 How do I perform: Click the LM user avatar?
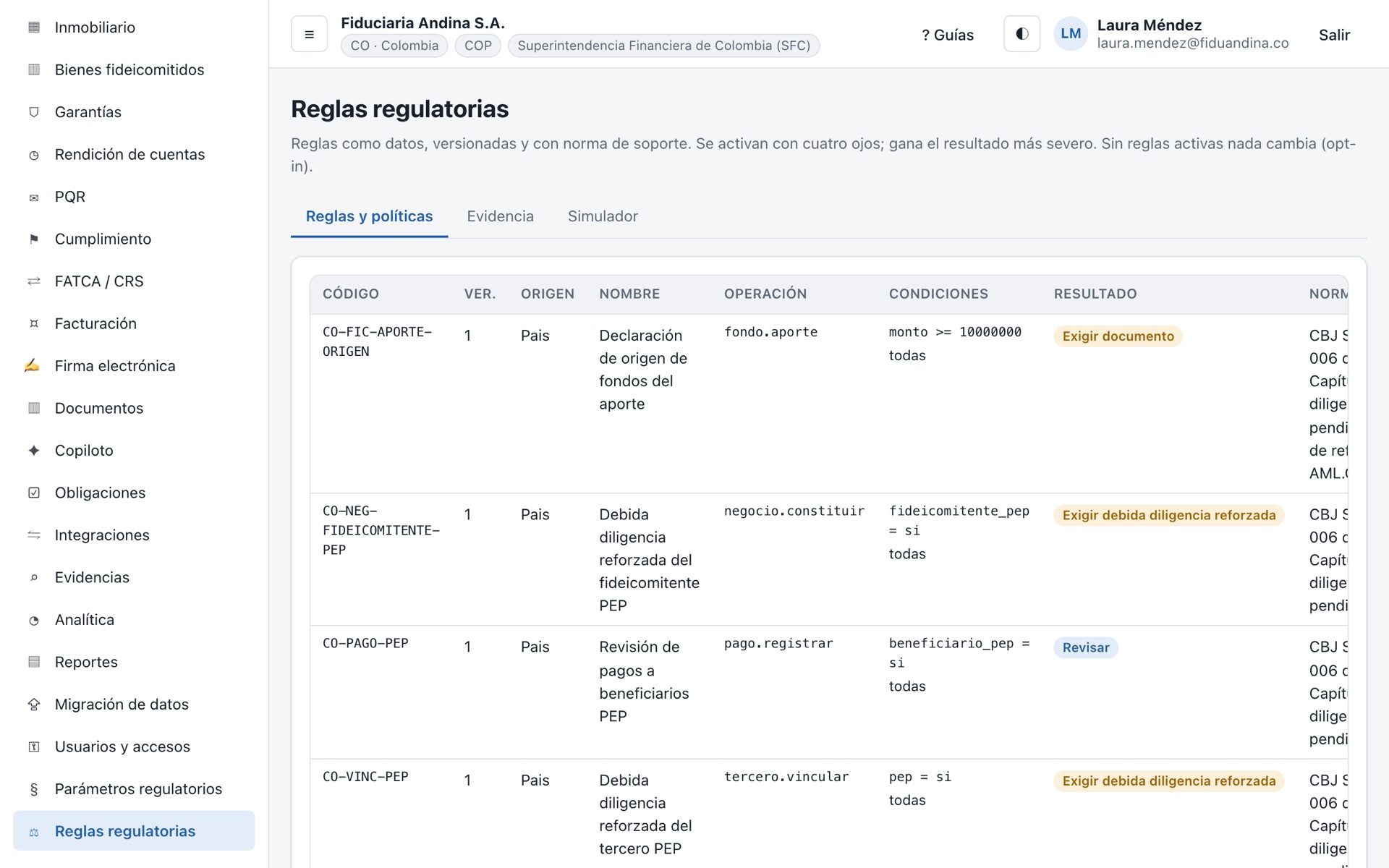click(1071, 34)
